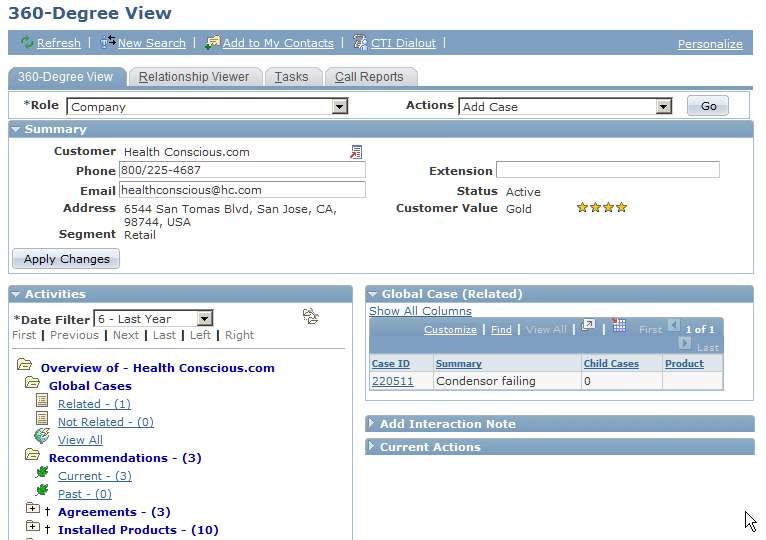Expand the Current Actions section

point(371,446)
